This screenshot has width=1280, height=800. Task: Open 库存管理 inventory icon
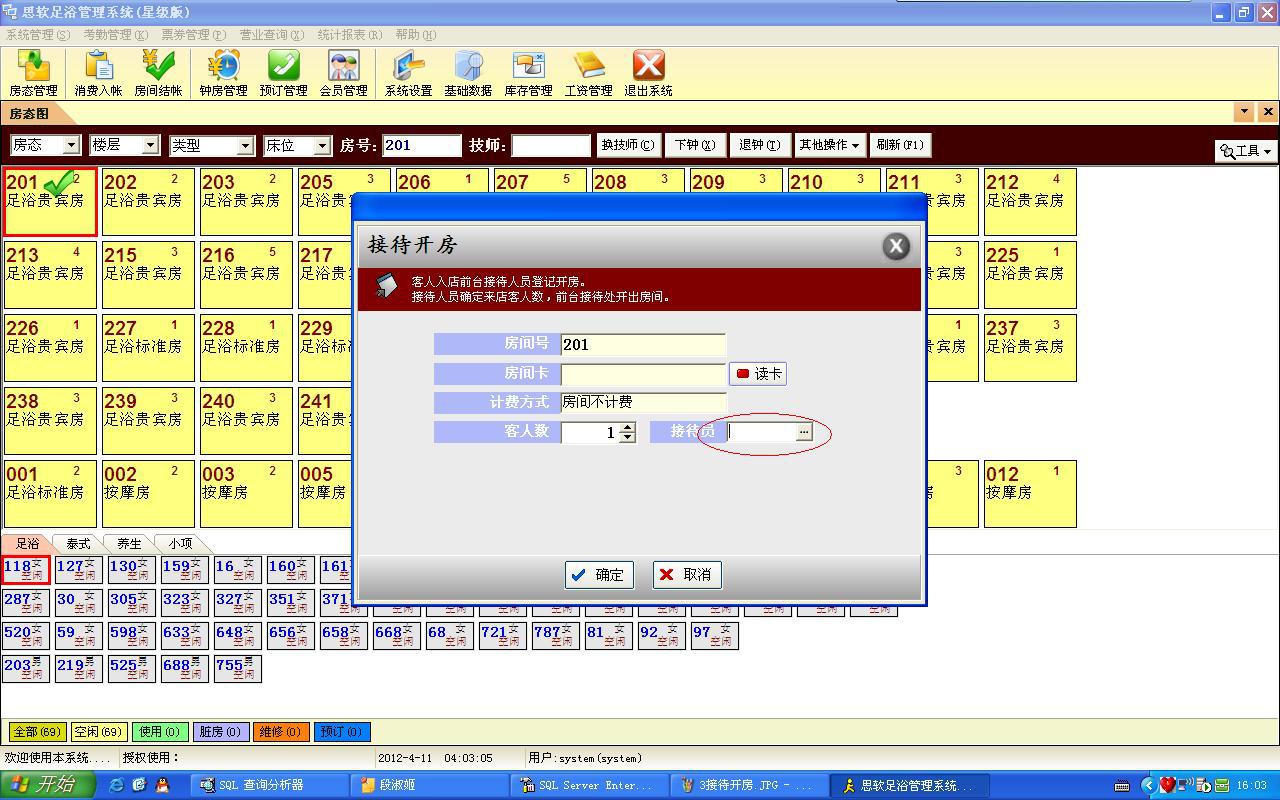point(528,73)
